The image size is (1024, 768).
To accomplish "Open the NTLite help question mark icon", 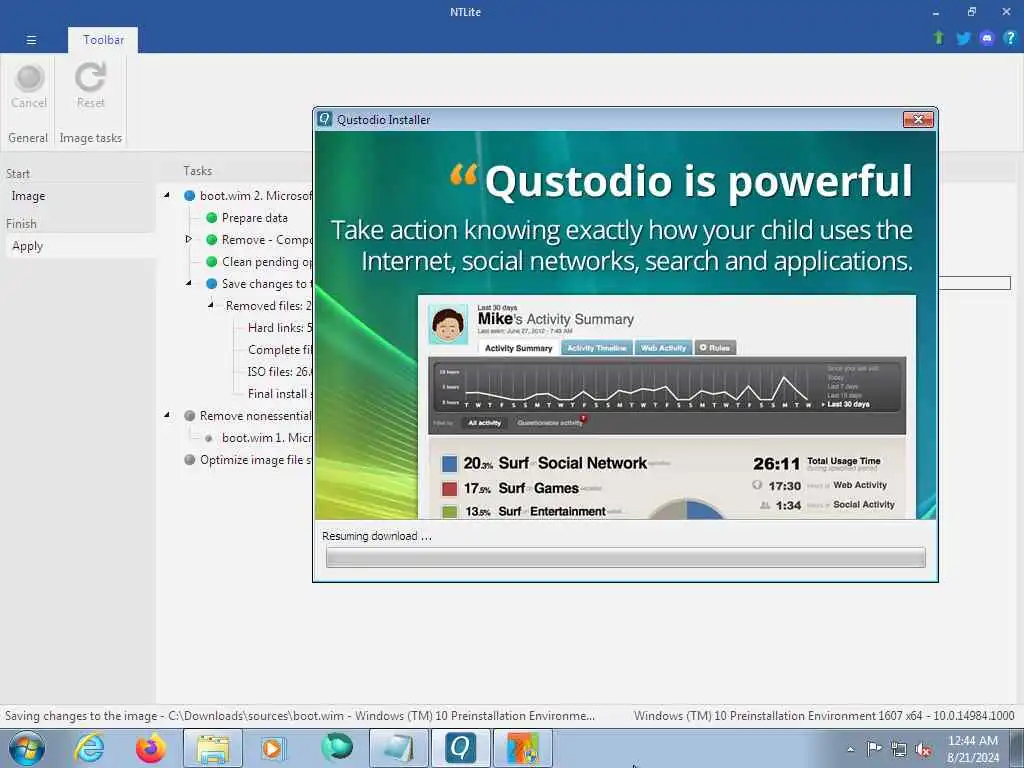I will click(1010, 38).
